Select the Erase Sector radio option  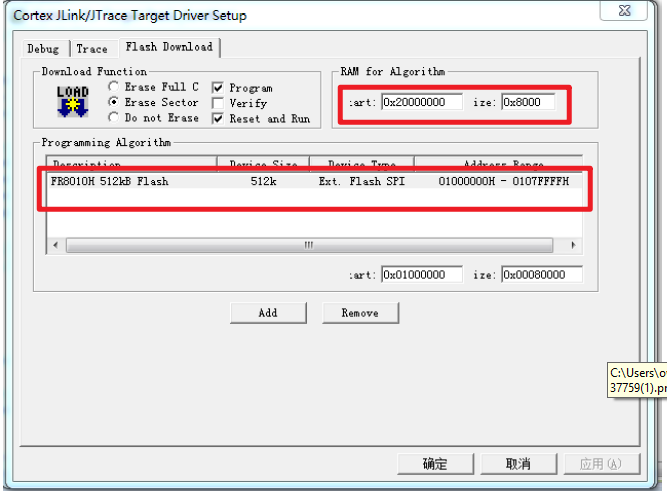click(114, 102)
